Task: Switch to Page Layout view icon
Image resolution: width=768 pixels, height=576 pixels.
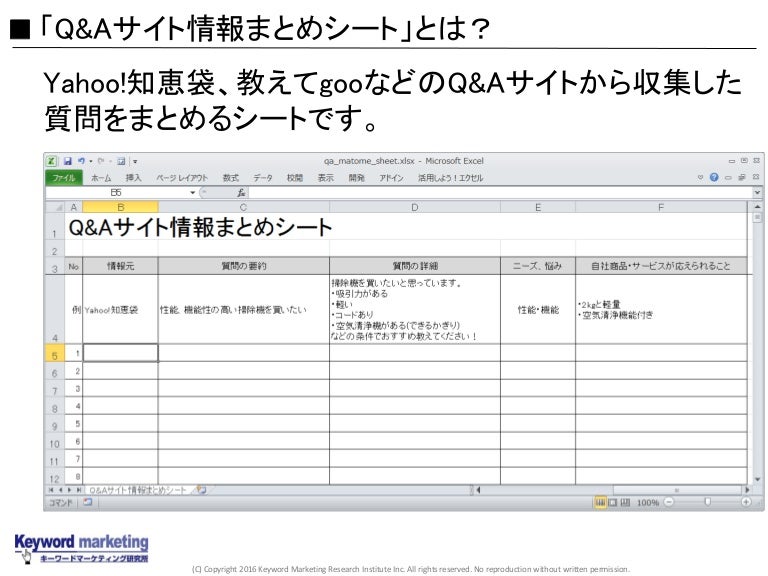Action: click(x=613, y=503)
